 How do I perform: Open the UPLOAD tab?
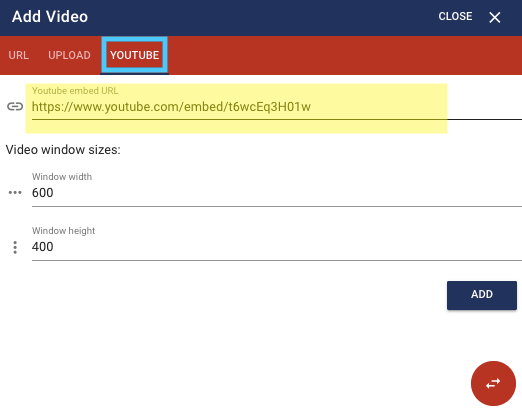(x=69, y=55)
